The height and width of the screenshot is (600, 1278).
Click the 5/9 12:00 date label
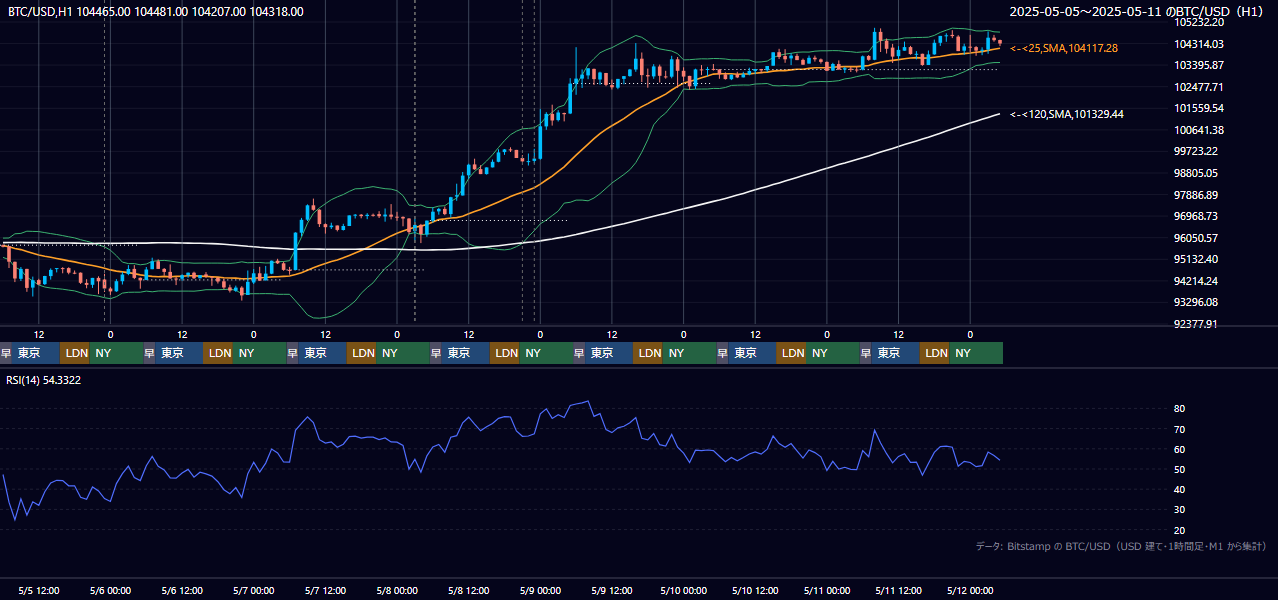(x=612, y=590)
